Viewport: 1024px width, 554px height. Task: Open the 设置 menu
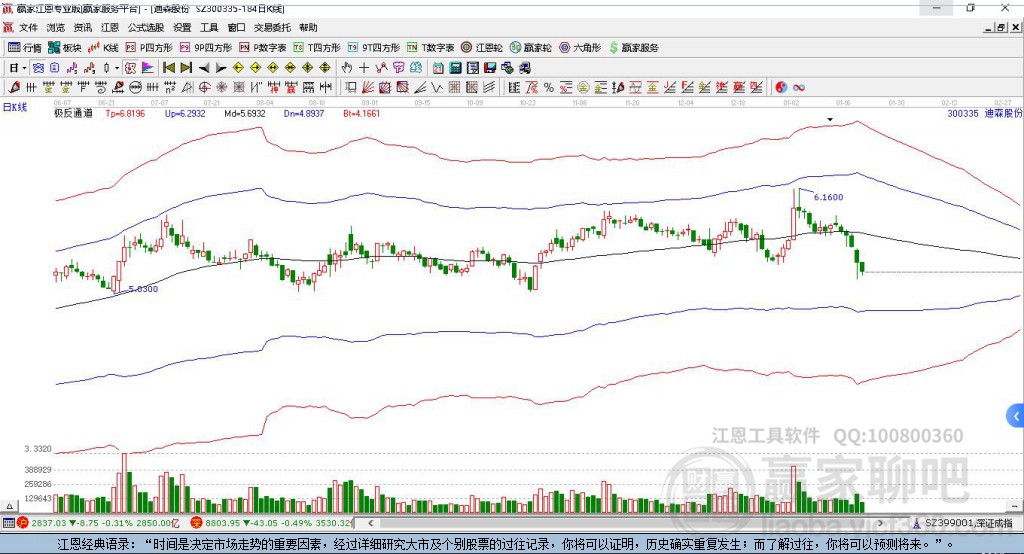182,27
